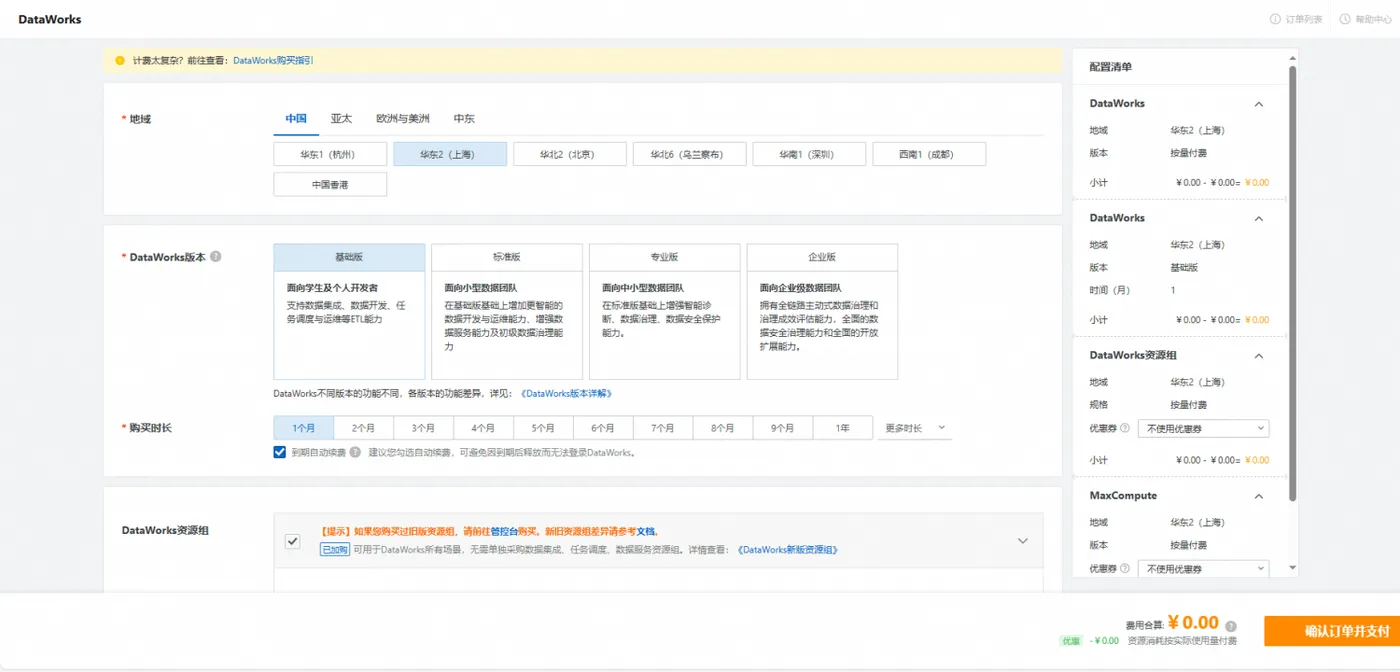1400x672 pixels.
Task: Choose the 1年 purchase duration
Action: [844, 428]
